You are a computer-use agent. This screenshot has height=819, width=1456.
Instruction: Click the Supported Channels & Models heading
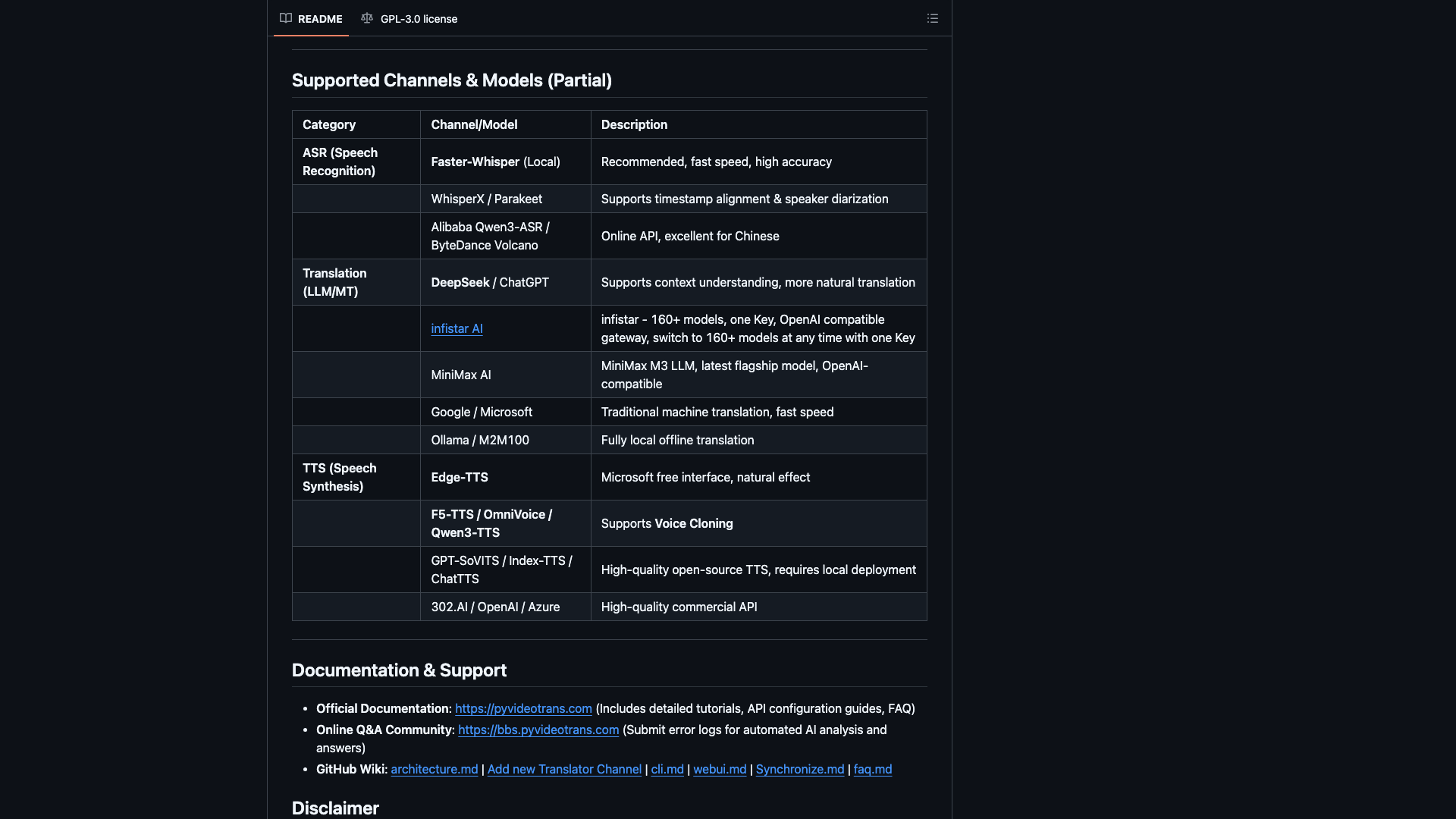point(452,80)
